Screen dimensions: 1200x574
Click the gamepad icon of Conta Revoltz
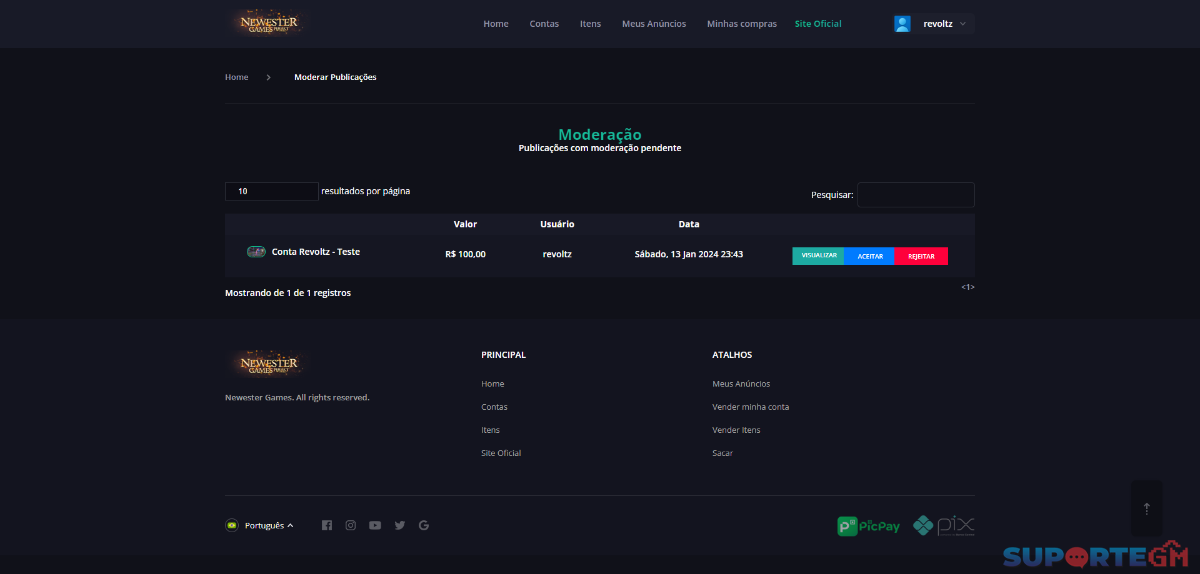pos(256,252)
